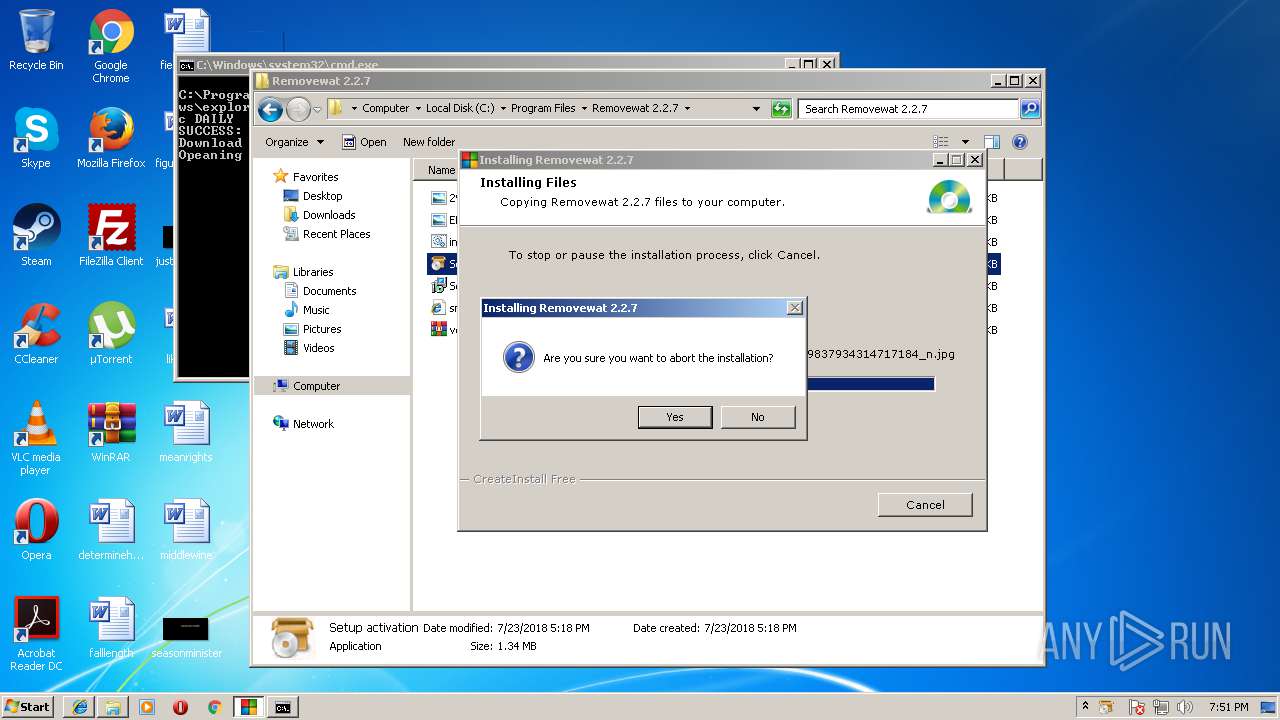The height and width of the screenshot is (720, 1280).
Task: Open Recent Places in navigation pane
Action: [336, 234]
